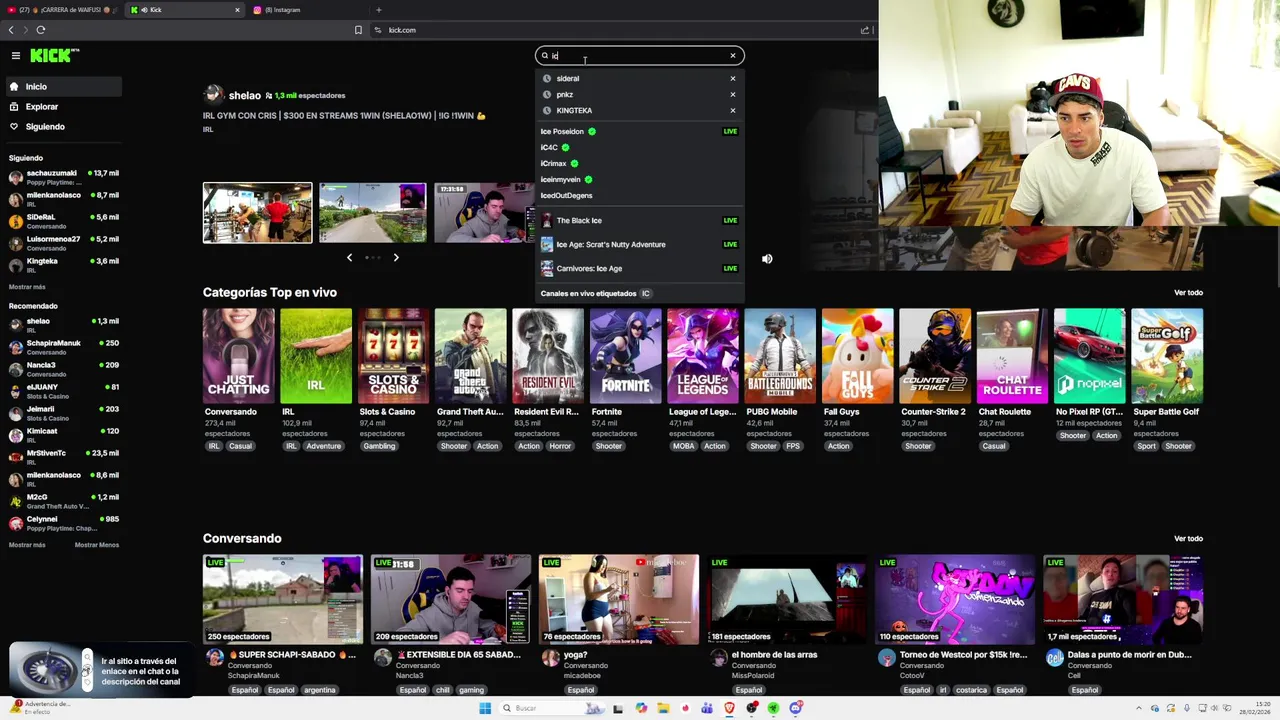Screen dimensions: 1280x720
Task: Collapse with 'Mostrar Menos'
Action: 97,545
